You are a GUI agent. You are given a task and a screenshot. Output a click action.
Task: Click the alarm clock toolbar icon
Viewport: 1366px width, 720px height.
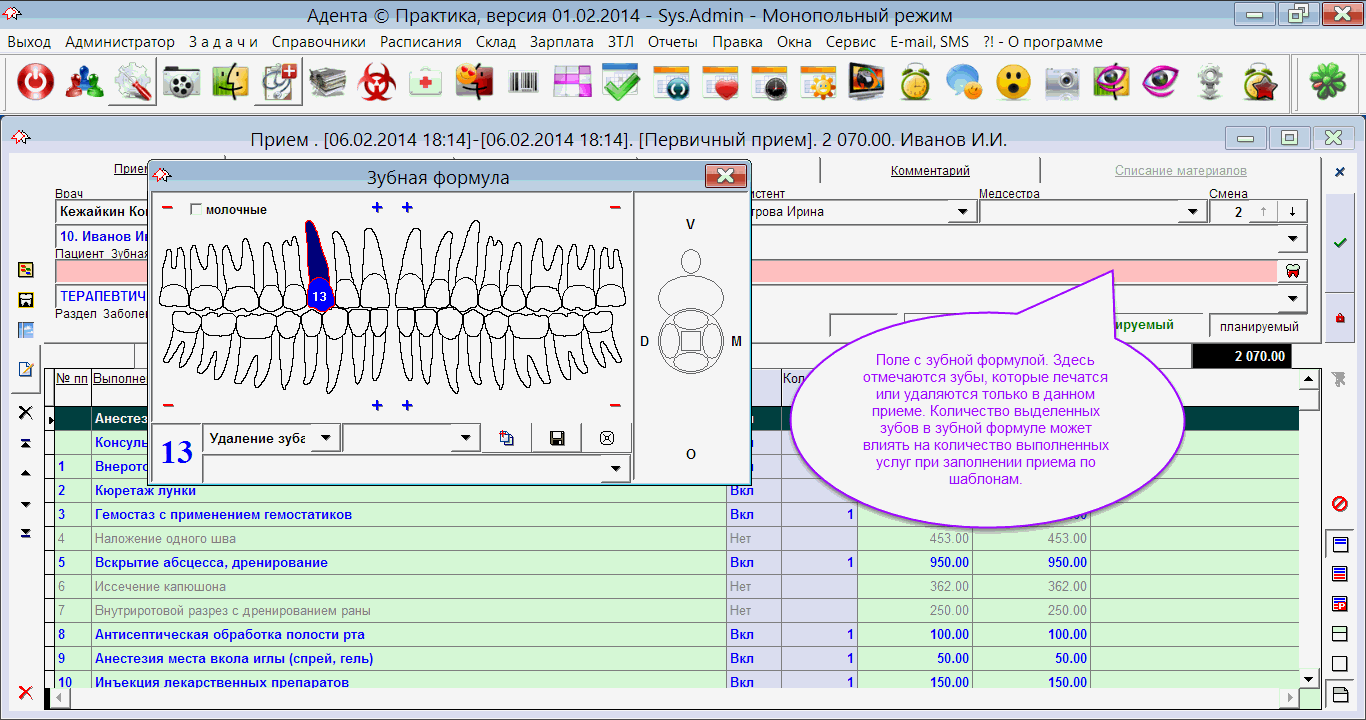click(914, 83)
